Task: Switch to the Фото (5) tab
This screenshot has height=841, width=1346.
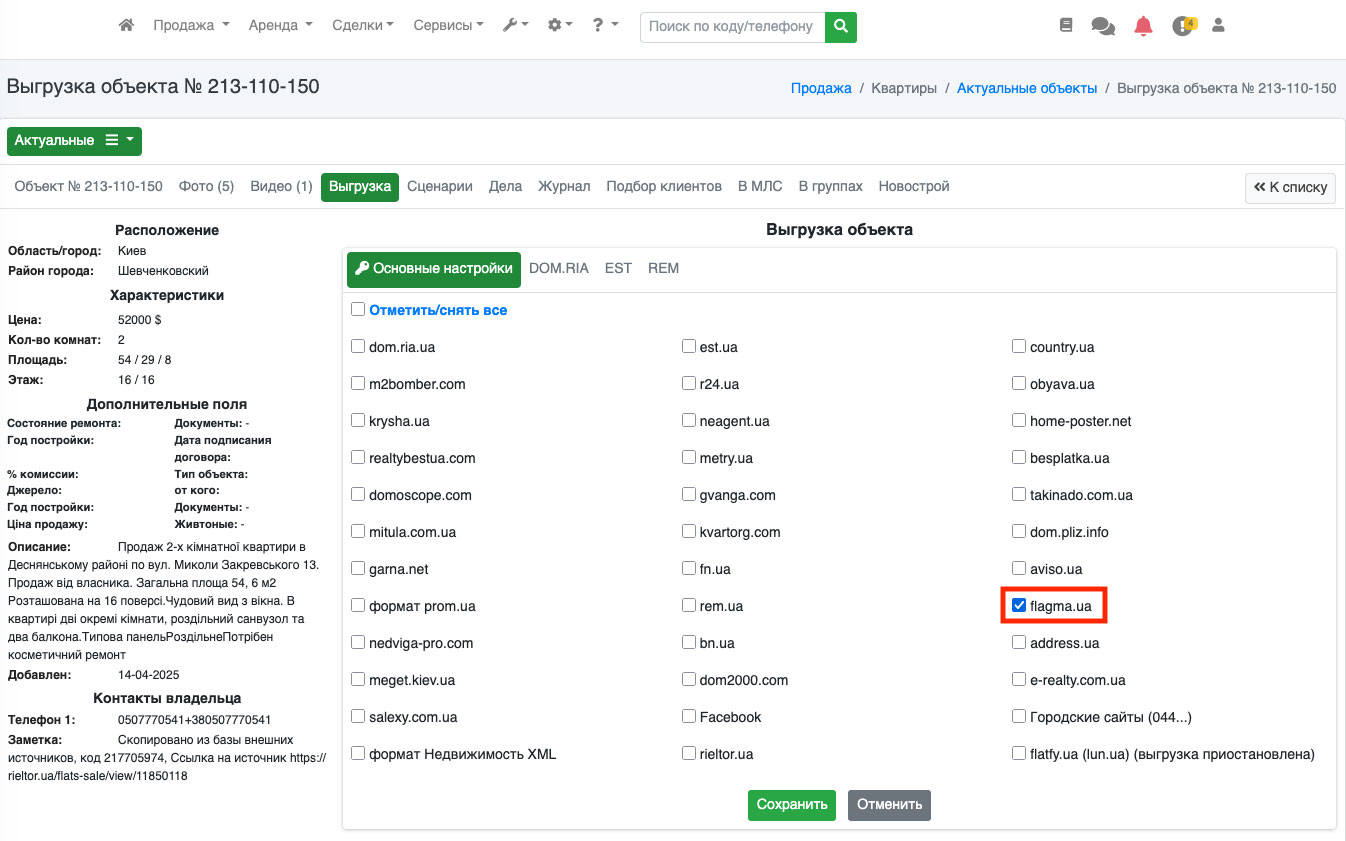Action: [206, 187]
